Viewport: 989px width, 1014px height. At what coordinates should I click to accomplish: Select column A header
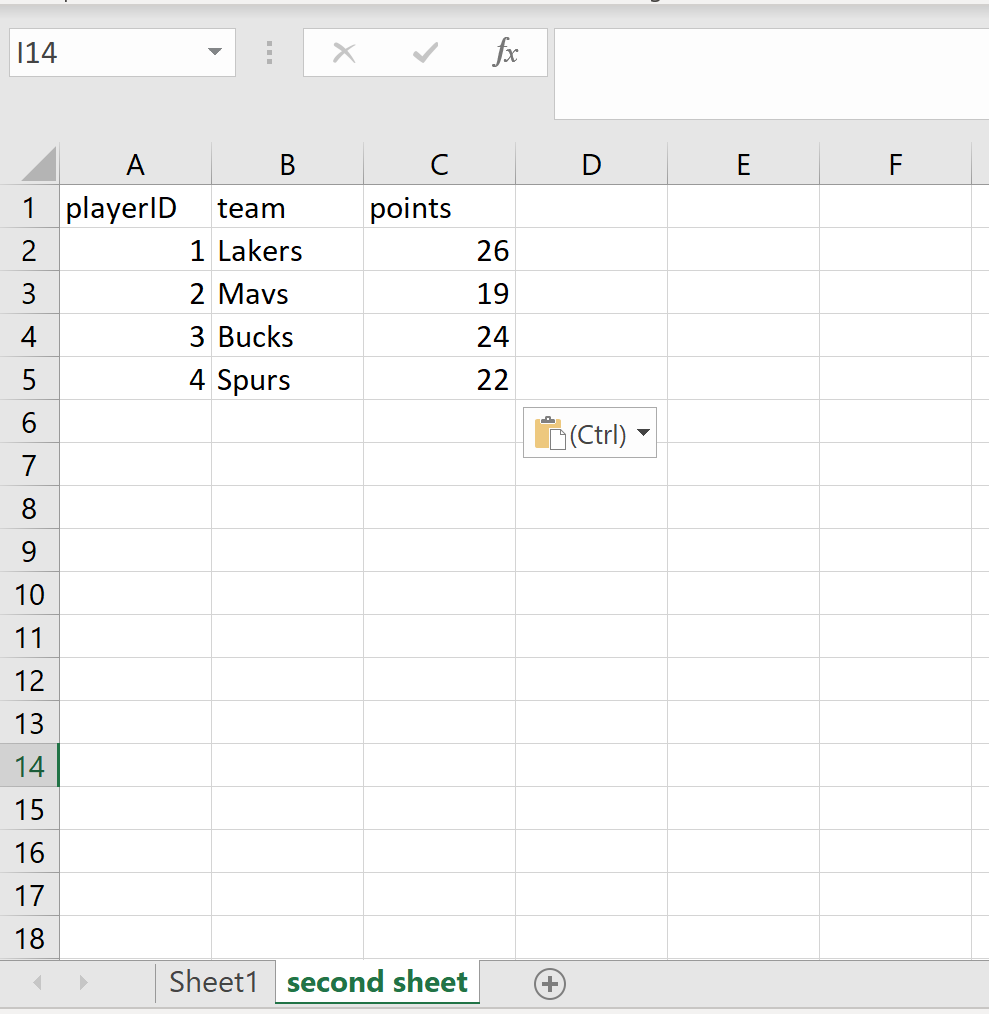[135, 164]
